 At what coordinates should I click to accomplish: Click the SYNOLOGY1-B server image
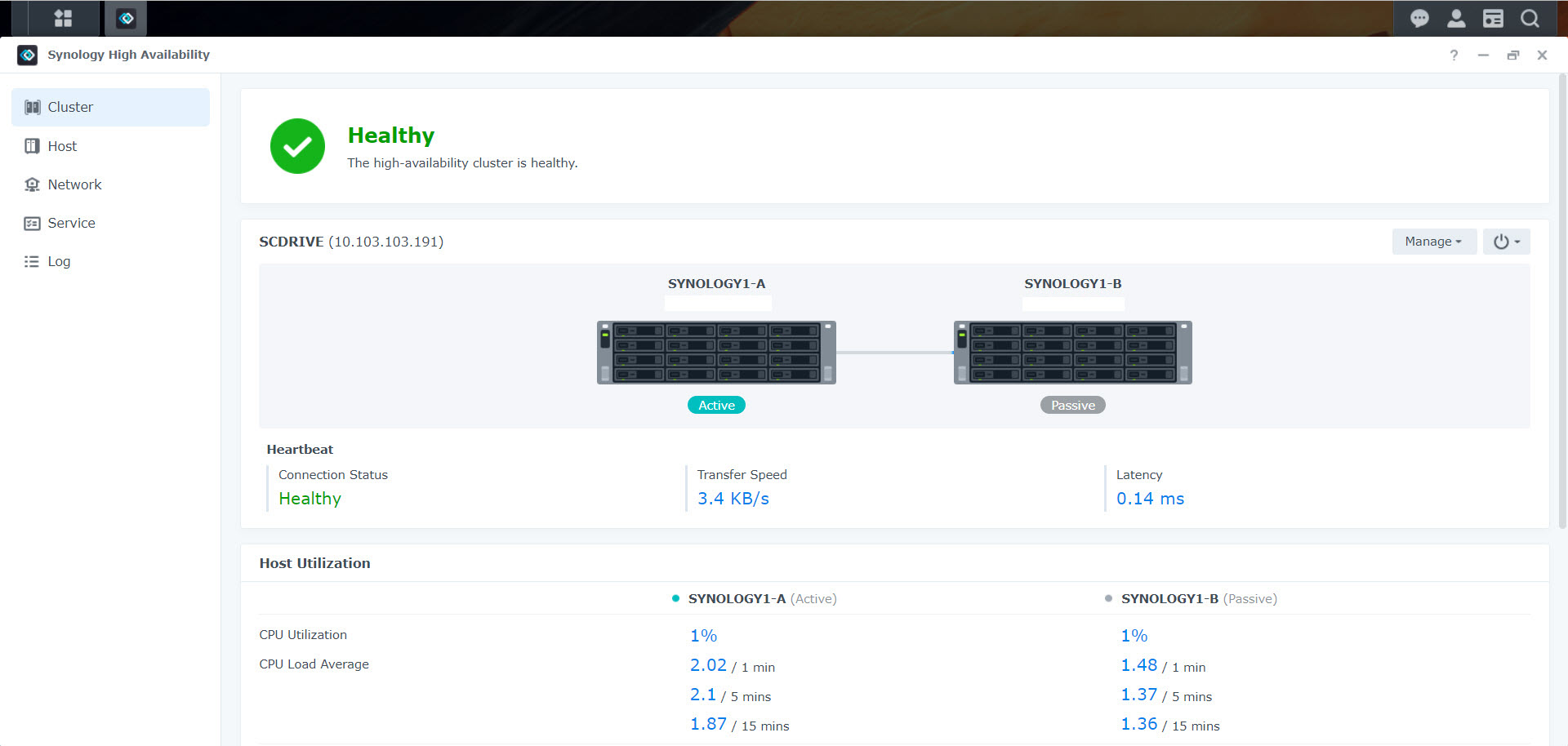[x=1072, y=352]
